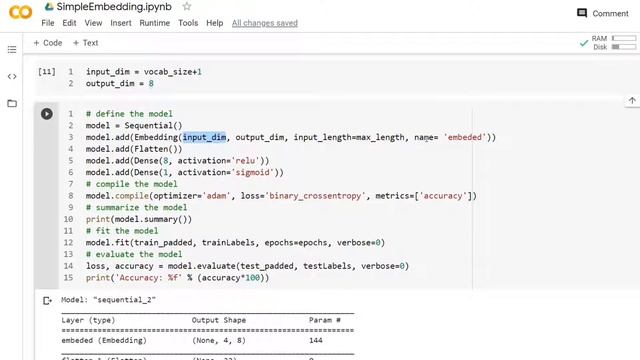Click the Colab logo

pyautogui.click(x=20, y=12)
